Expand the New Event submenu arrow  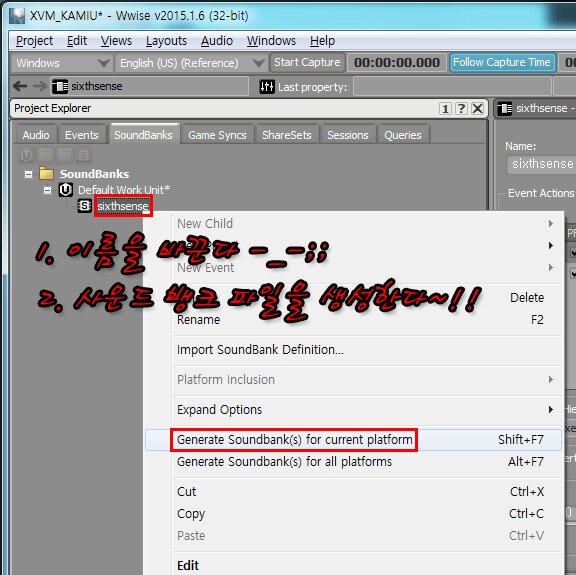tap(551, 267)
